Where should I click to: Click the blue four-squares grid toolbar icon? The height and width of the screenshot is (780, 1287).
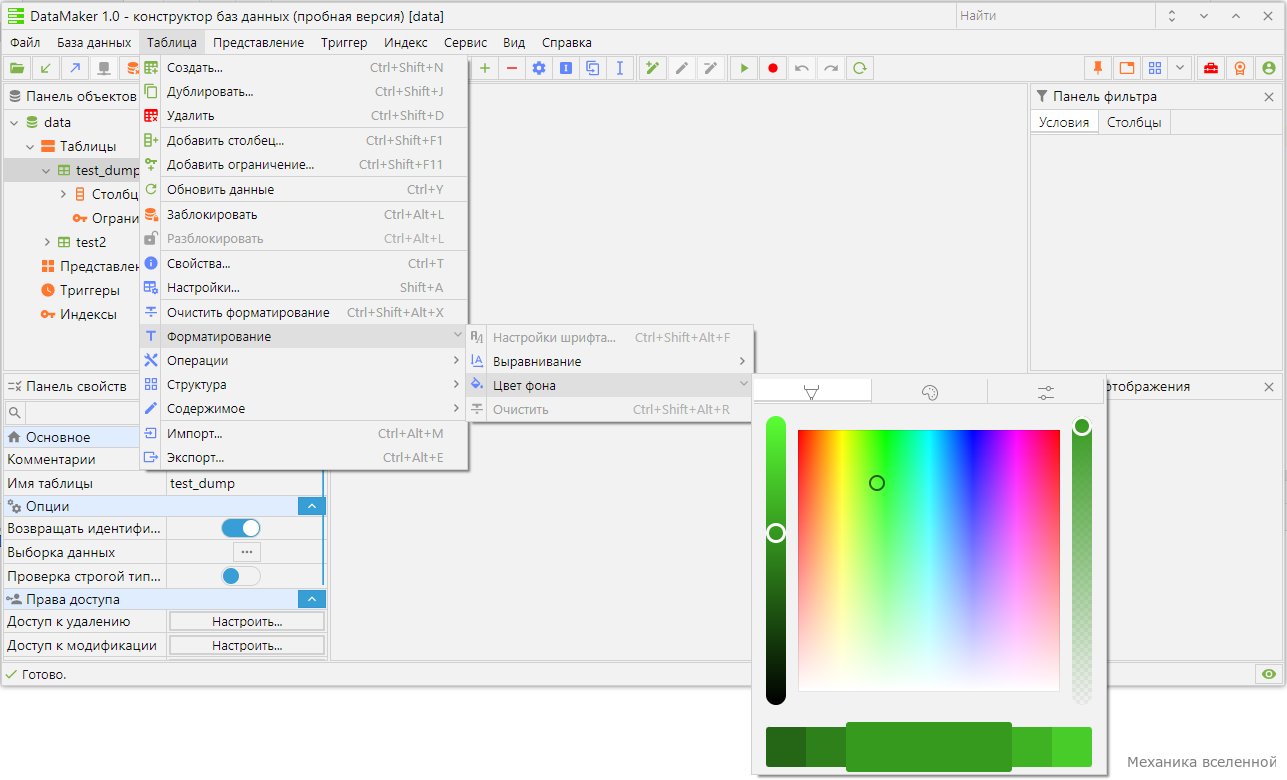point(1155,68)
